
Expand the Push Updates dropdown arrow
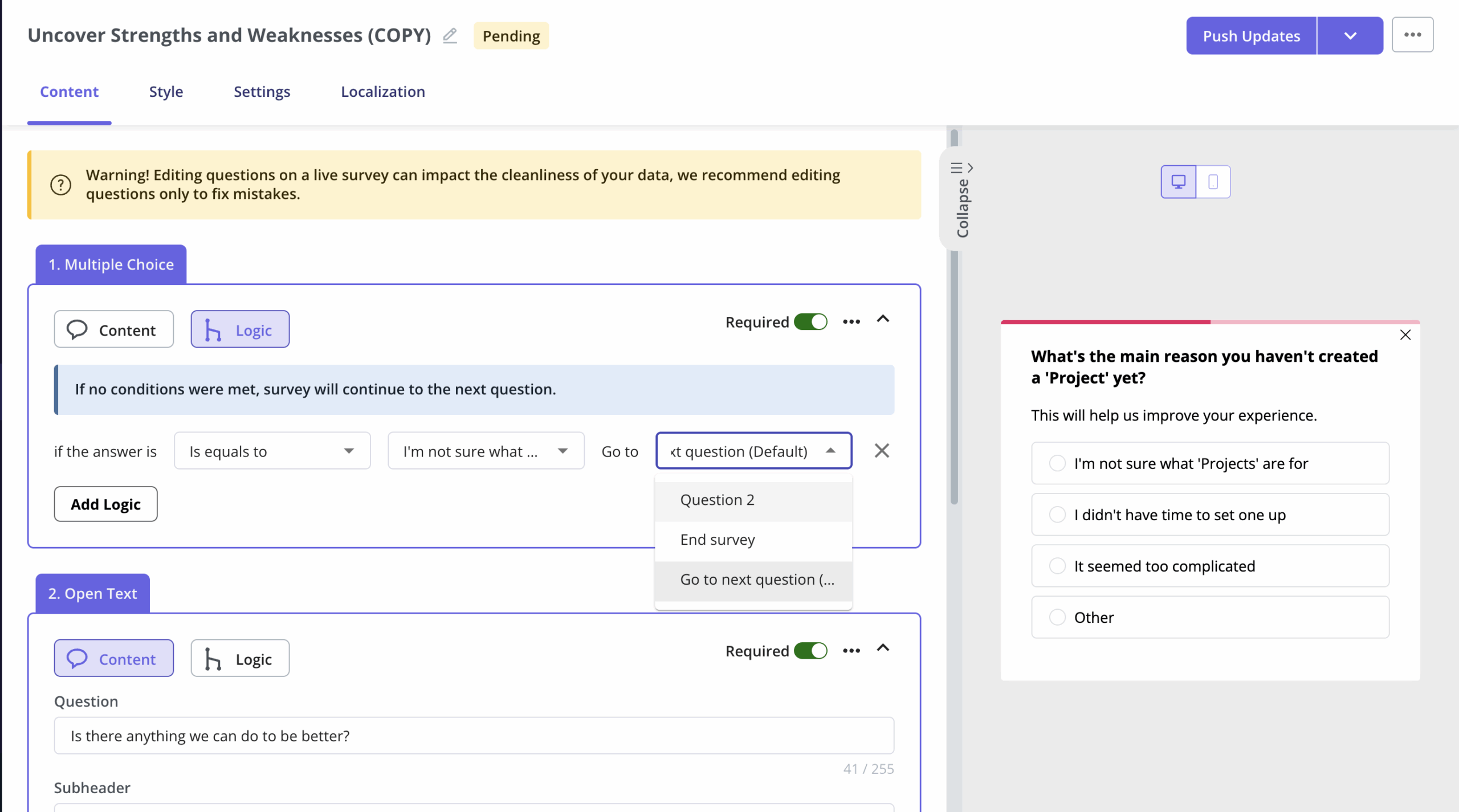tap(1350, 35)
